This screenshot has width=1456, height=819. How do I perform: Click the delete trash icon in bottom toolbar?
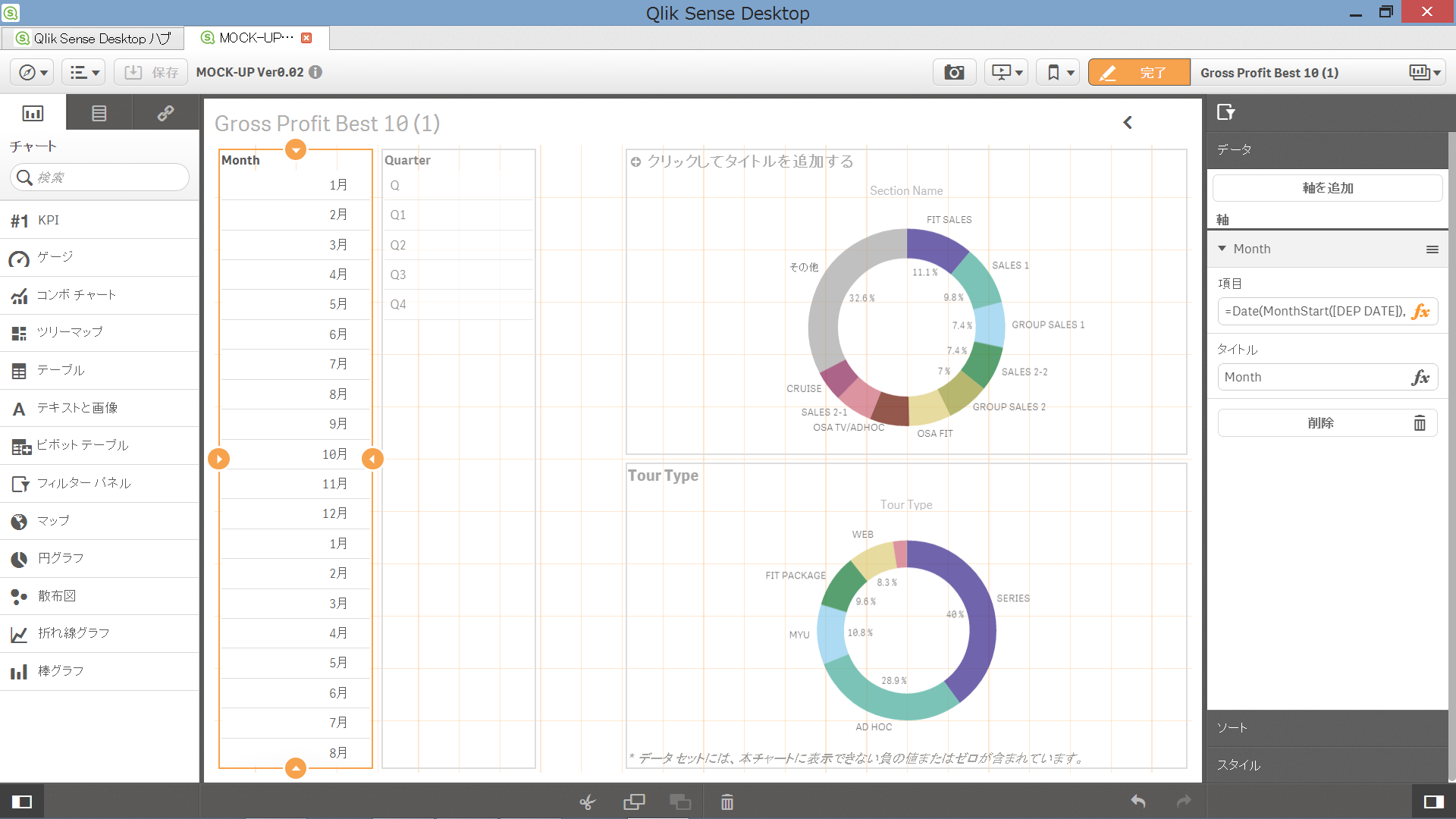(x=726, y=802)
